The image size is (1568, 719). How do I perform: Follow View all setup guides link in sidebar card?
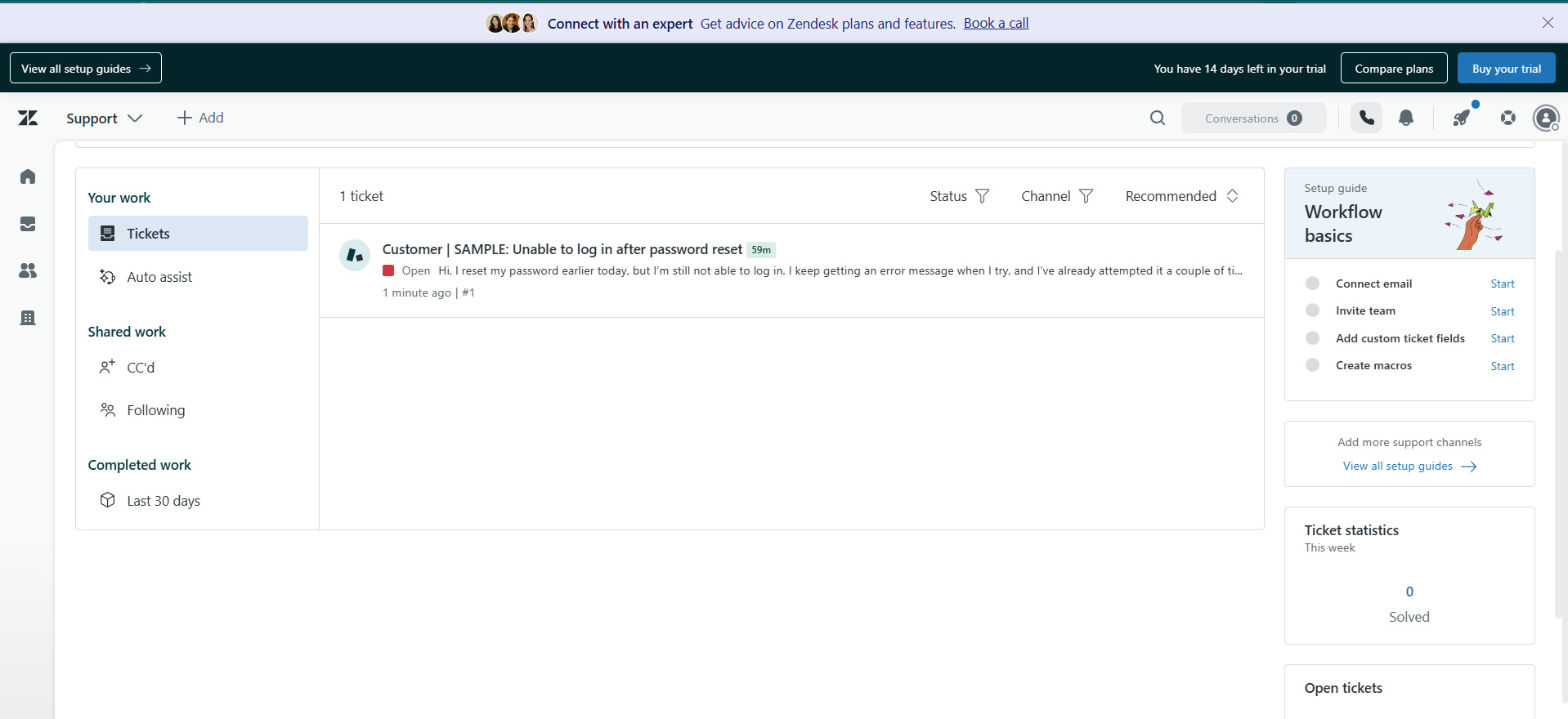coord(1409,466)
